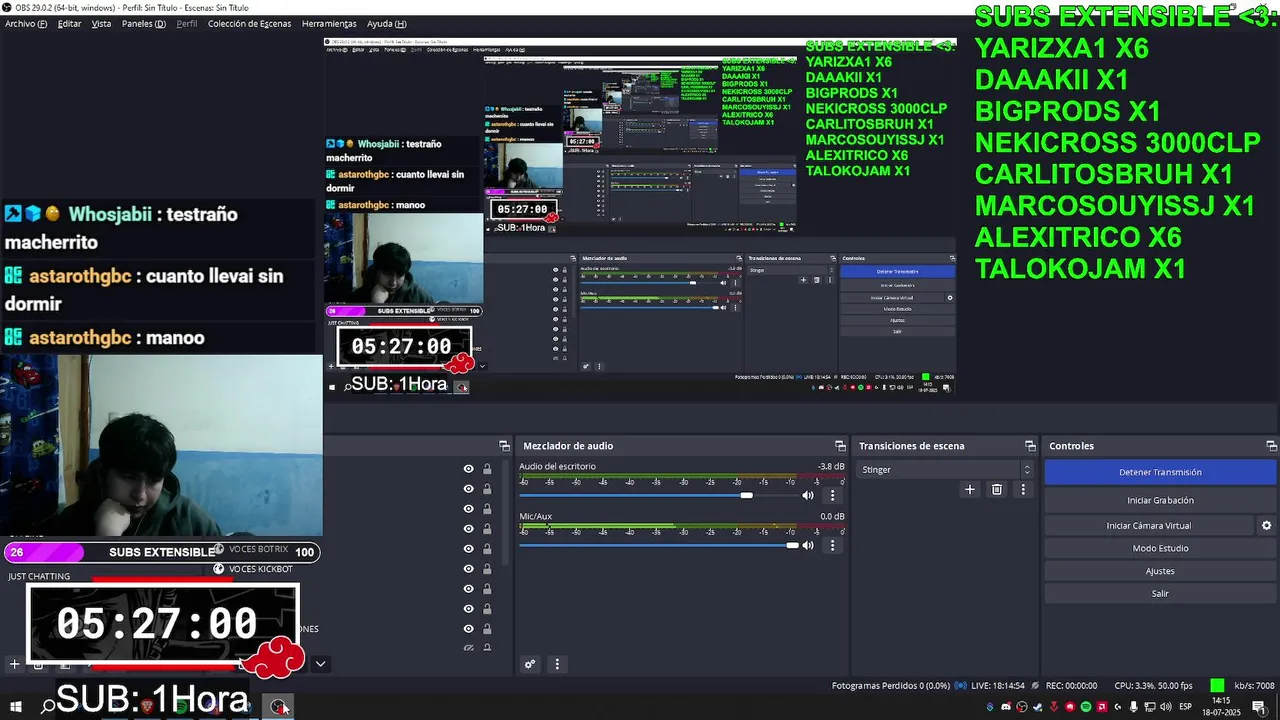Image resolution: width=1280 pixels, height=720 pixels.
Task: Open Discord from the system tray
Action: [x=1006, y=707]
